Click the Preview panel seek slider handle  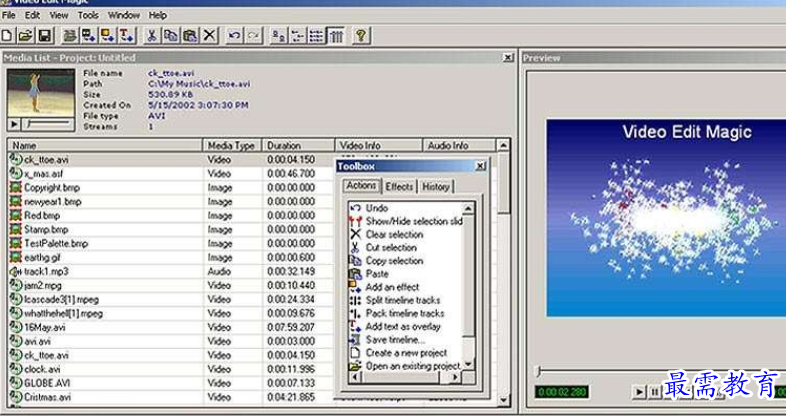coord(539,371)
